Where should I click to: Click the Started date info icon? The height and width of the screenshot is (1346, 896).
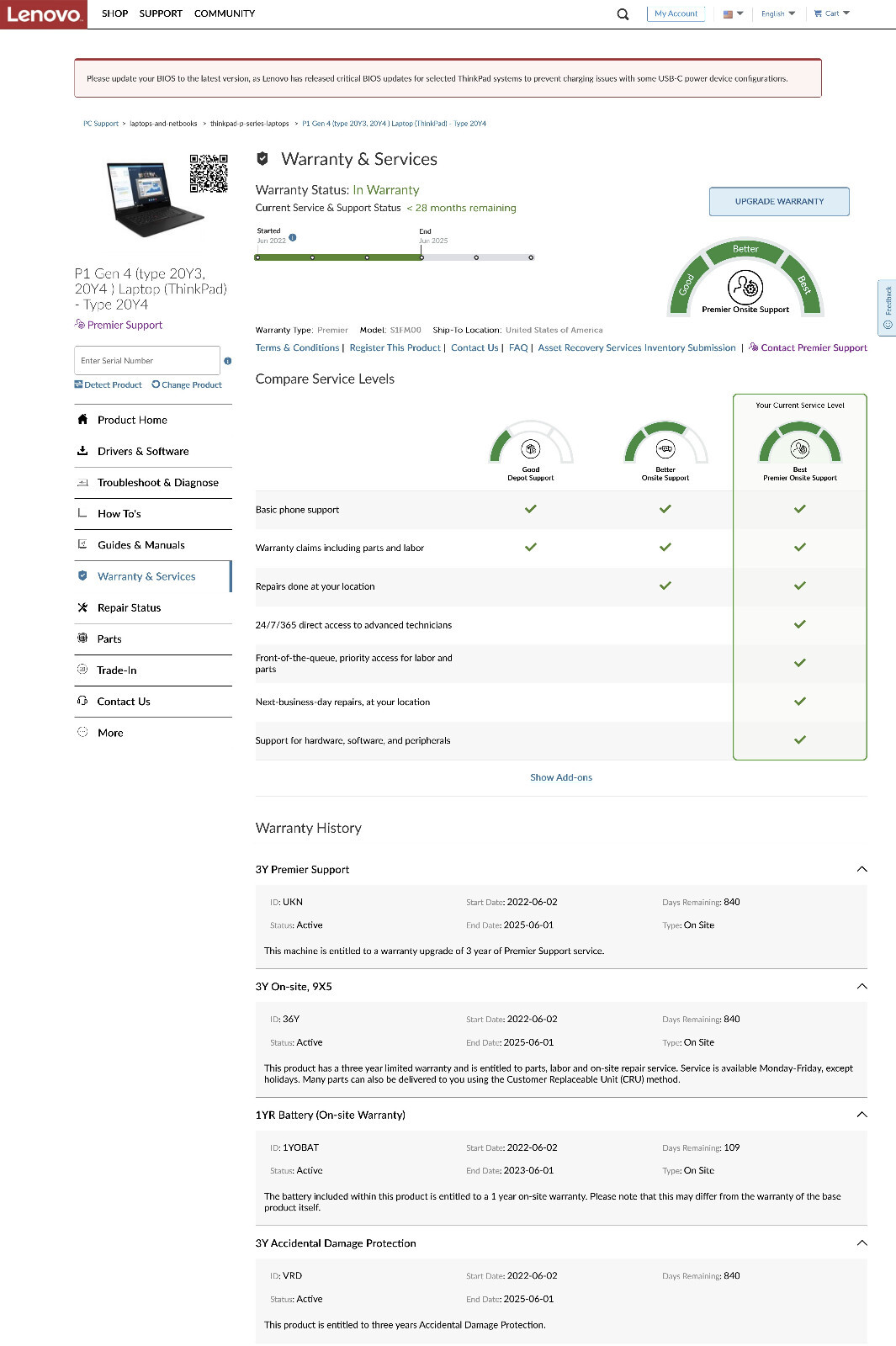pos(293,237)
